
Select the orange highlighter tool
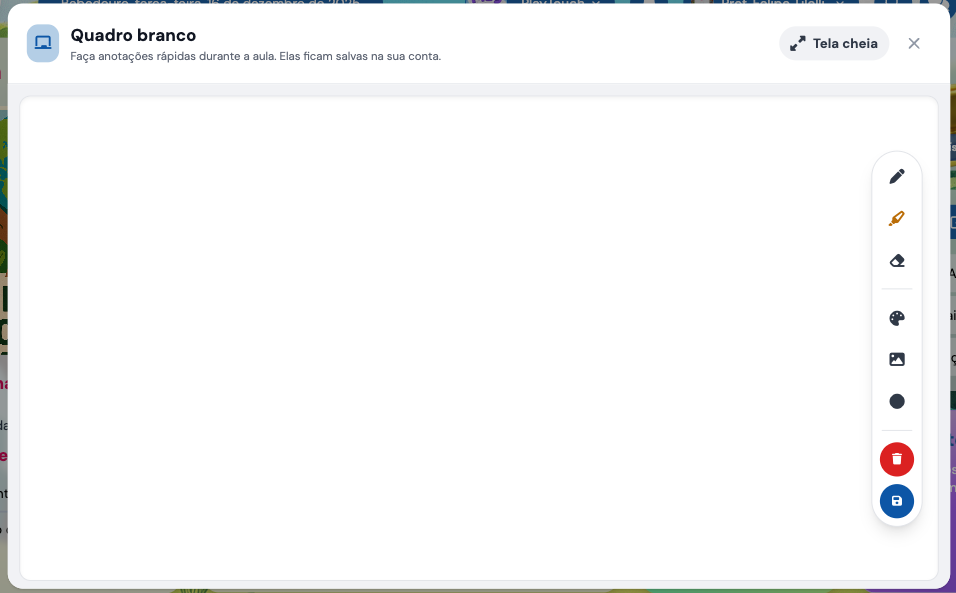click(897, 219)
